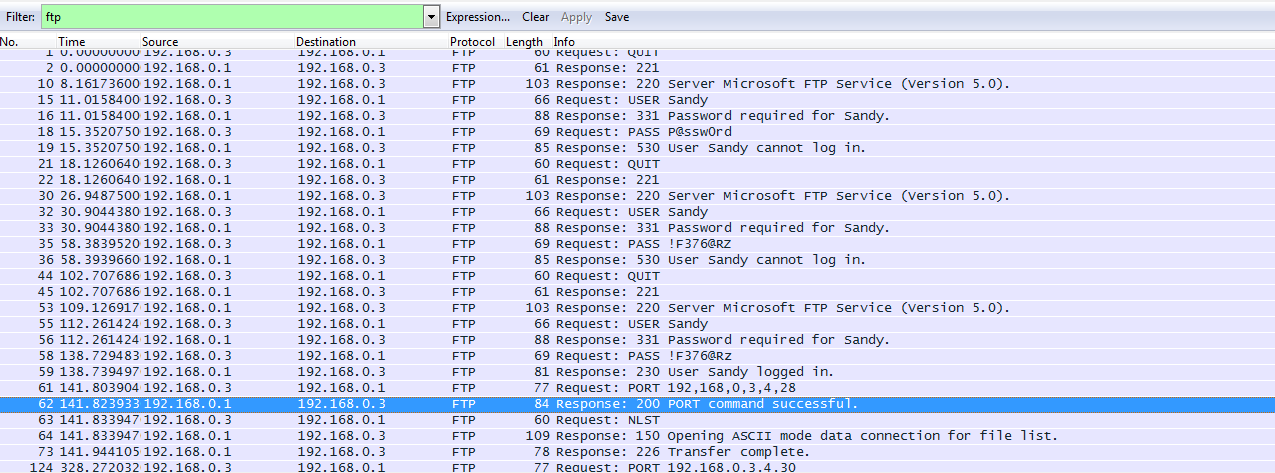
Task: Select packet 73 Transfer complete row
Action: pos(637,452)
